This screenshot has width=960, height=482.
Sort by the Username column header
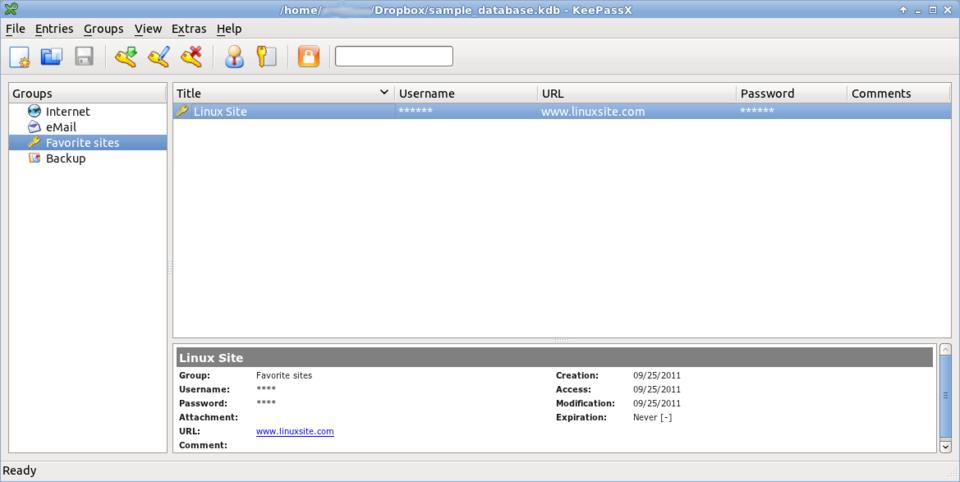pyautogui.click(x=466, y=93)
